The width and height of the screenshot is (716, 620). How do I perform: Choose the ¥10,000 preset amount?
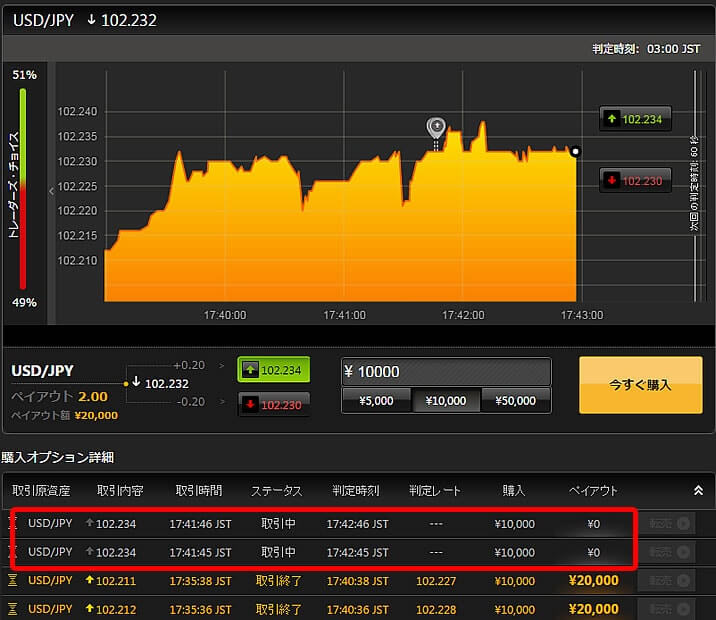click(446, 401)
